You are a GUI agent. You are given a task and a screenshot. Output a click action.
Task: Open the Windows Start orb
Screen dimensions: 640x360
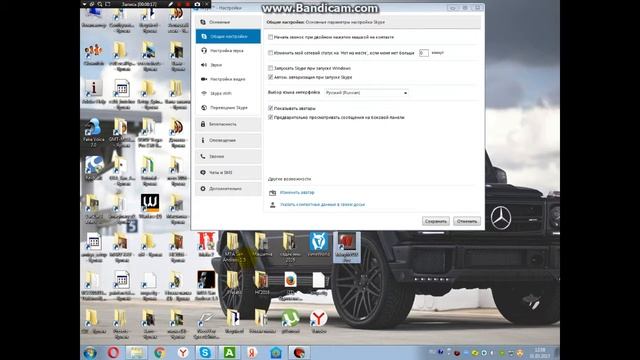tap(90, 352)
